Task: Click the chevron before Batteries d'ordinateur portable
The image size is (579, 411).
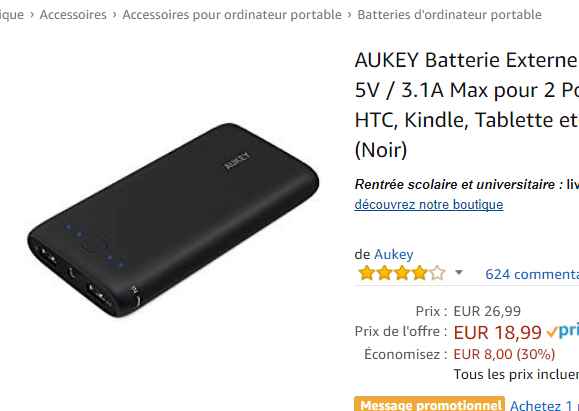Action: (349, 15)
